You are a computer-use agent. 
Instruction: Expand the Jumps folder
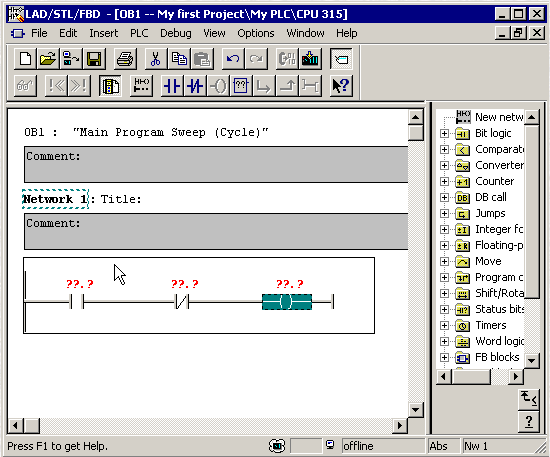[444, 214]
